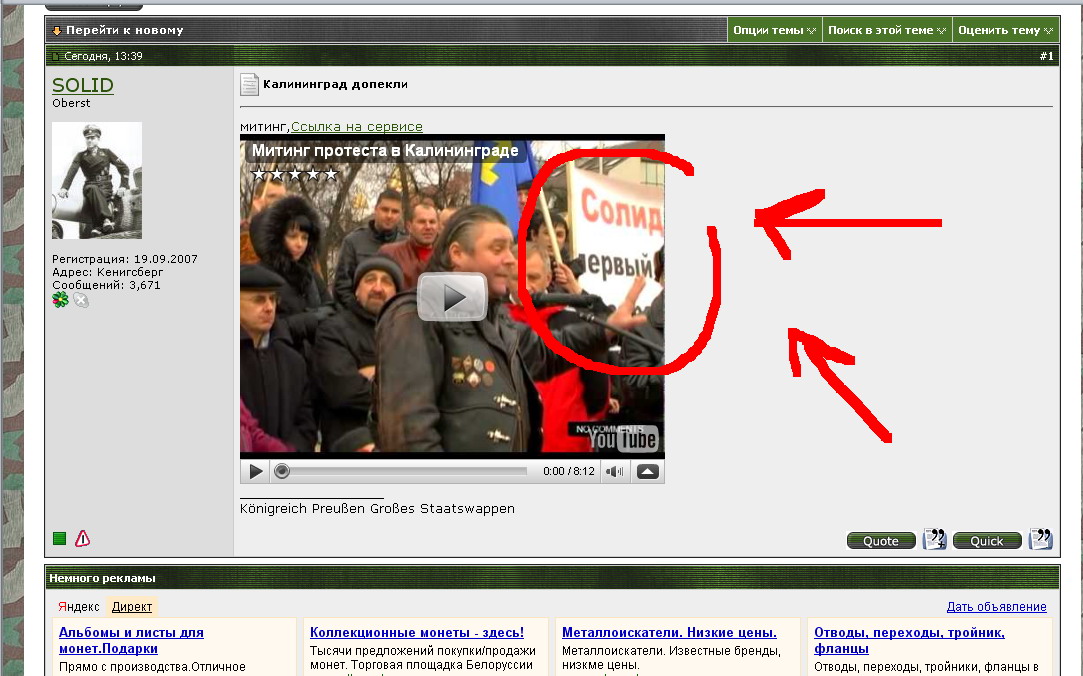The image size is (1083, 676).
Task: Click the ICQ flower icon under SOLID
Action: (x=61, y=300)
